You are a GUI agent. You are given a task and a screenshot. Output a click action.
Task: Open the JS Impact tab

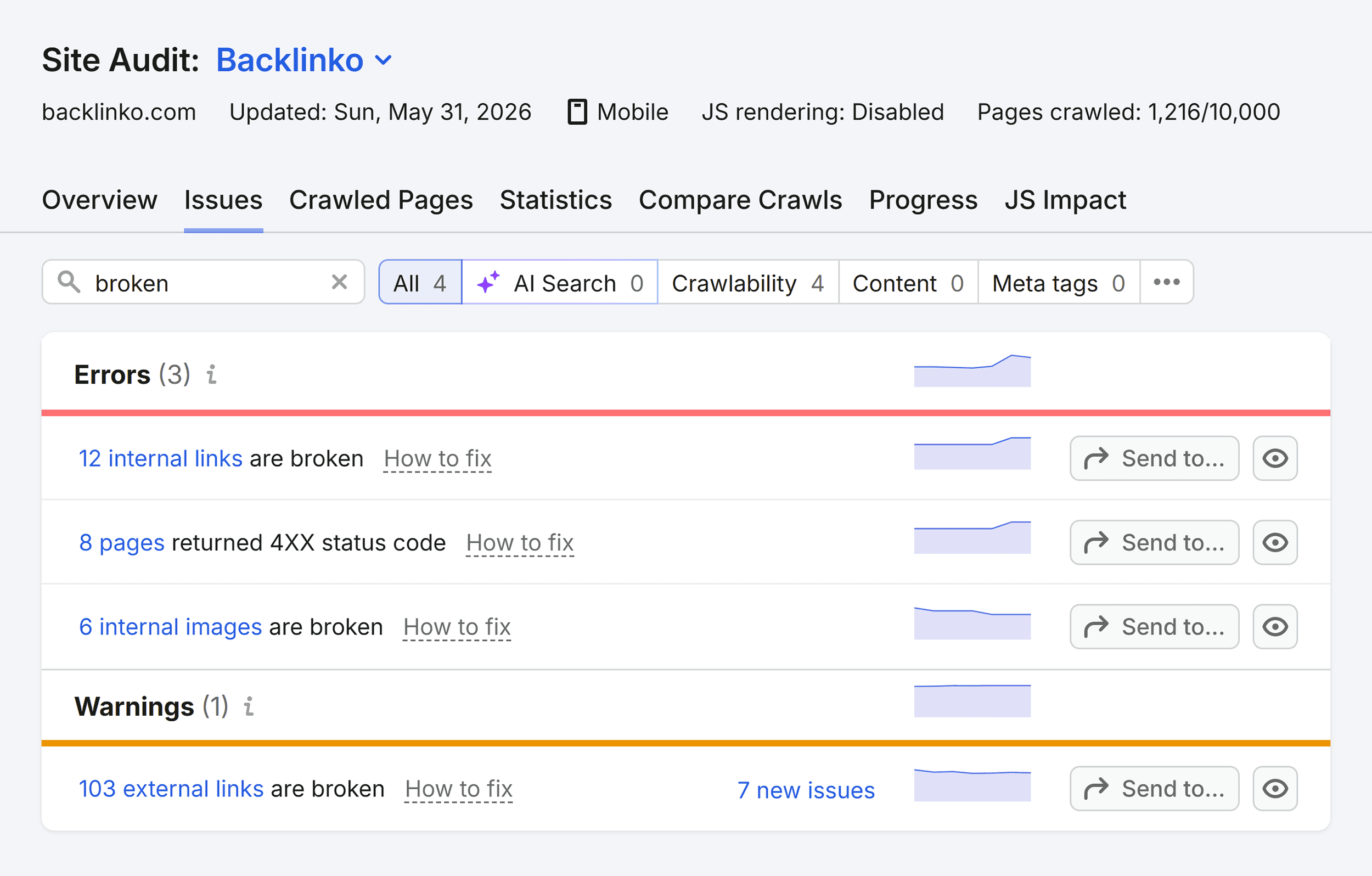(x=1065, y=200)
